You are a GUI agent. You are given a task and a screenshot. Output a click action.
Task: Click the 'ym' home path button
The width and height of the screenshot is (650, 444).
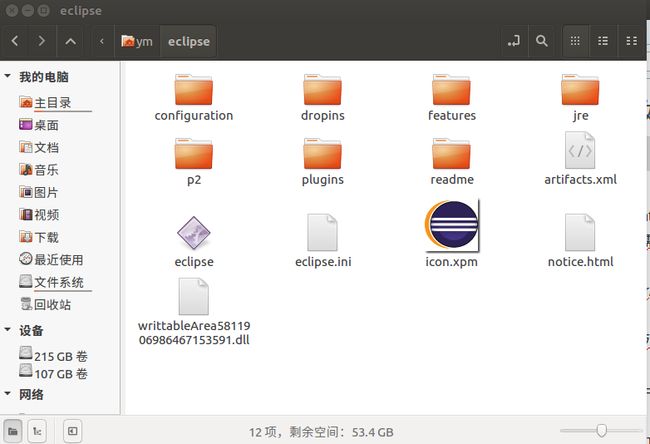click(137, 41)
